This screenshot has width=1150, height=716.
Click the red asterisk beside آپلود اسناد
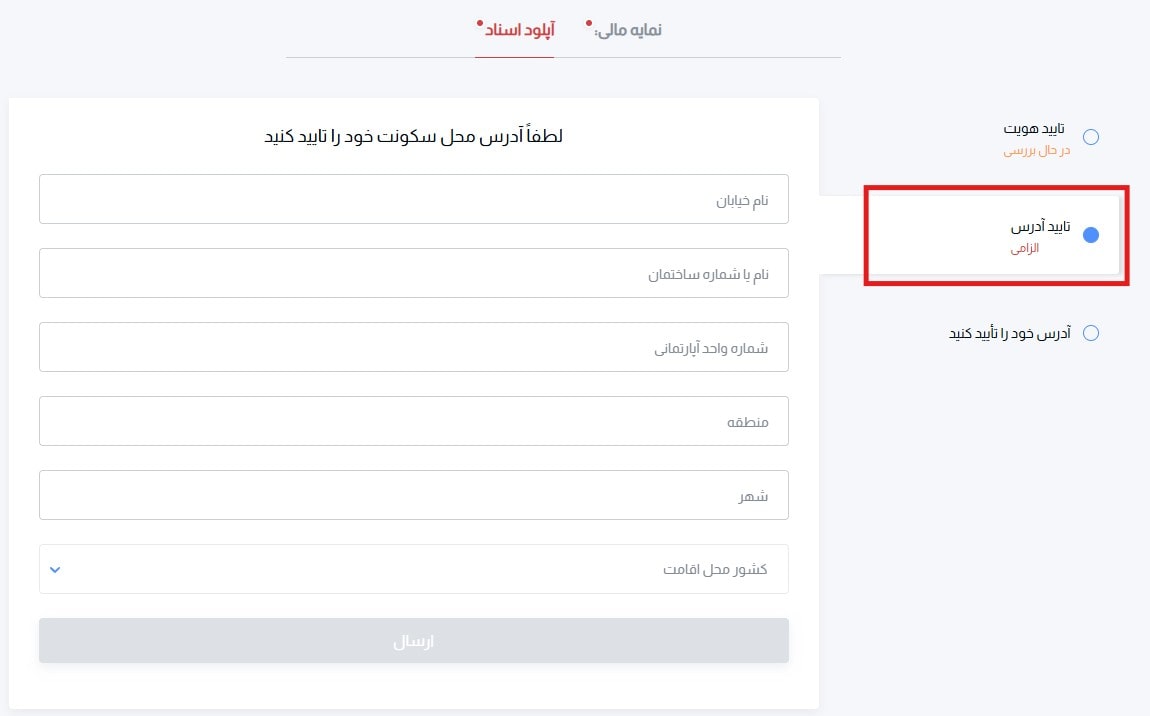click(481, 23)
